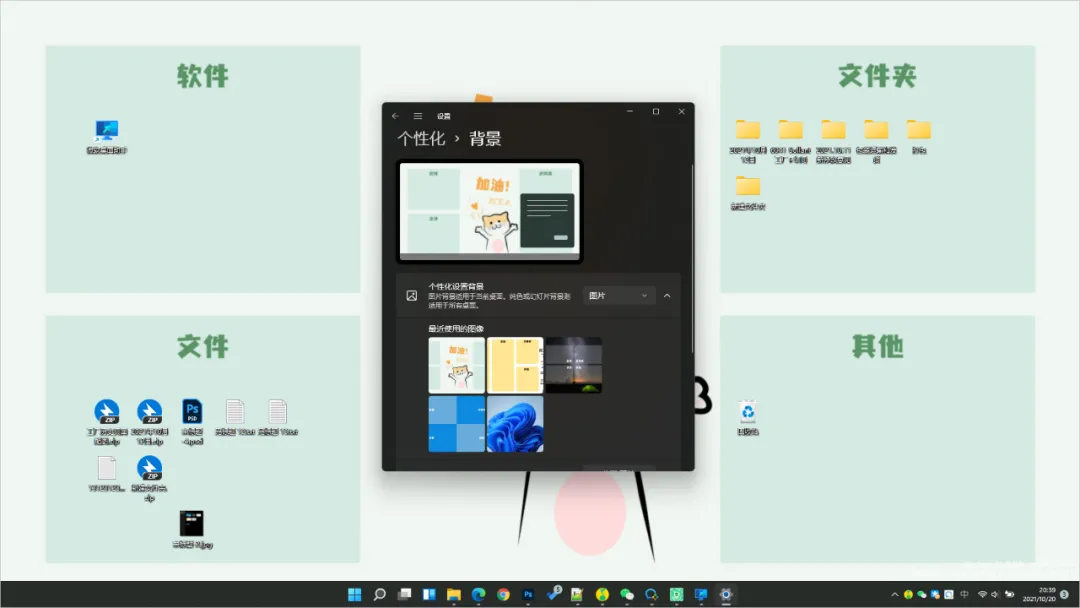Viewport: 1080px width, 608px height.
Task: Launch Microsoft Edge from the taskbar
Action: tap(477, 594)
